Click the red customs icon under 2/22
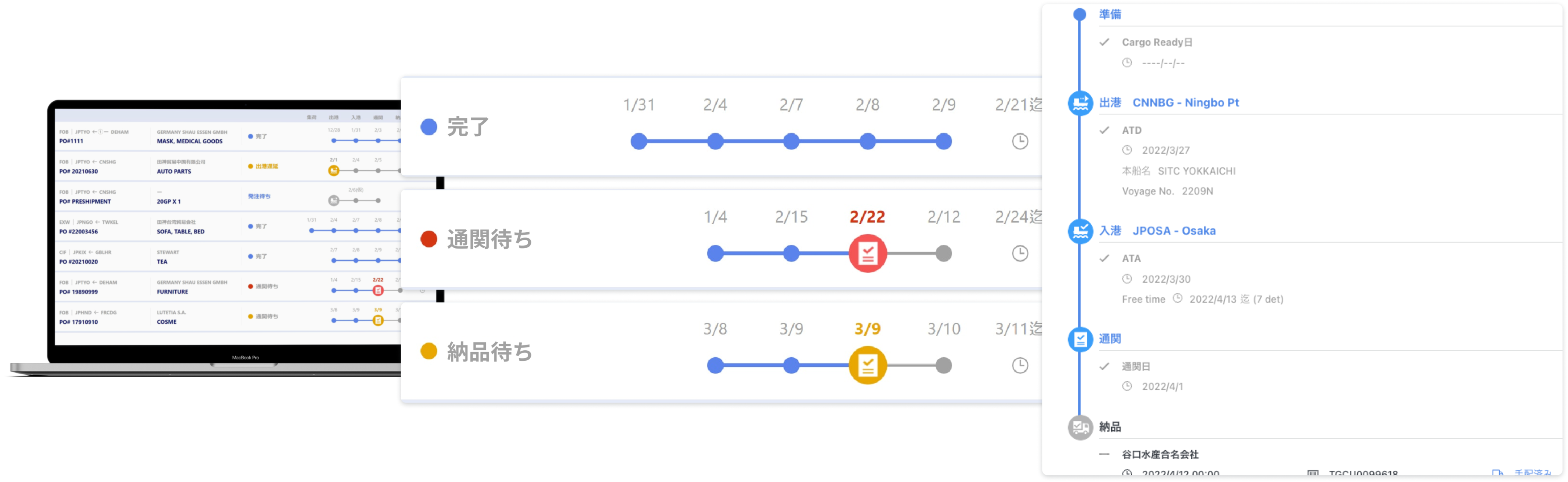 pos(867,253)
